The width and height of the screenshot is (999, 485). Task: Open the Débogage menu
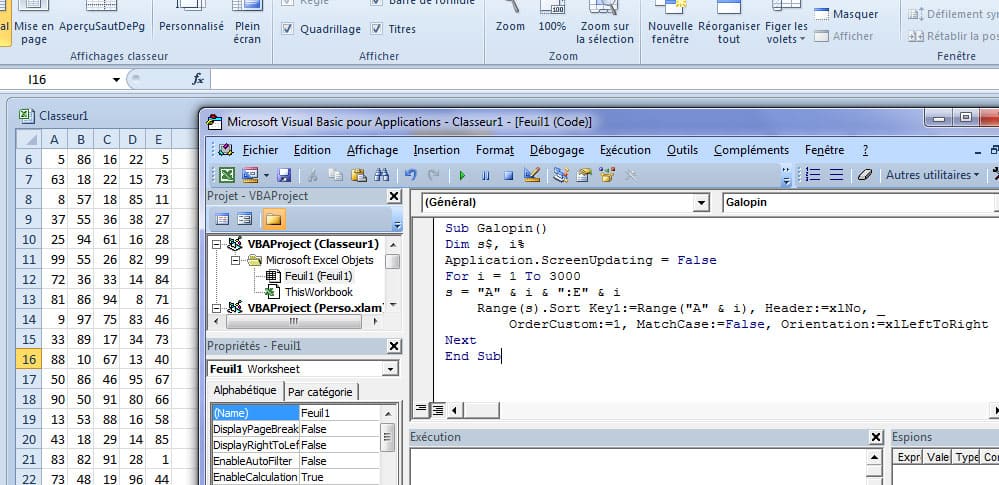click(x=557, y=150)
